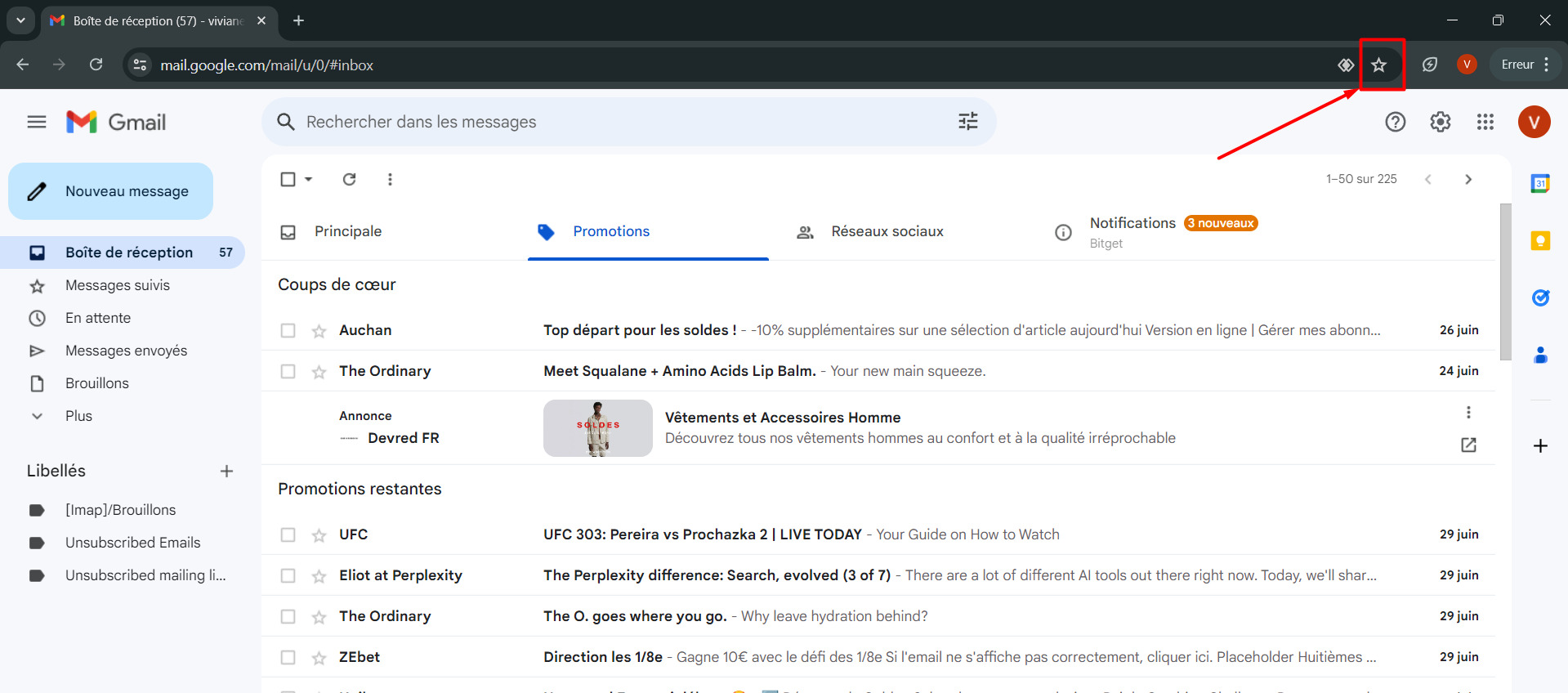This screenshot has height=693, width=1568.
Task: Create new label plus icon beside Libellés
Action: tap(226, 471)
